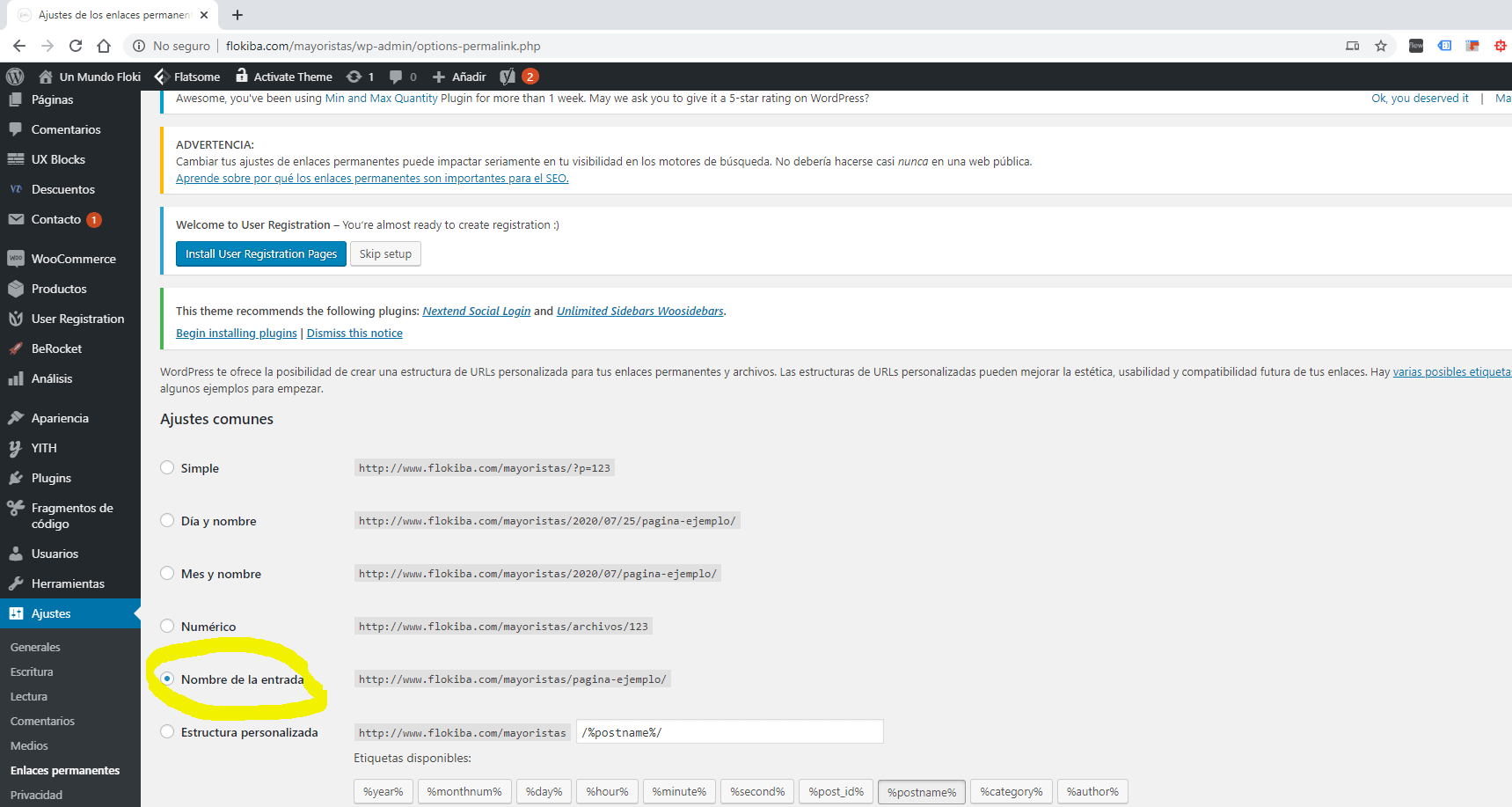Open Fragmentos de código menu
1512x807 pixels.
pyautogui.click(x=70, y=516)
